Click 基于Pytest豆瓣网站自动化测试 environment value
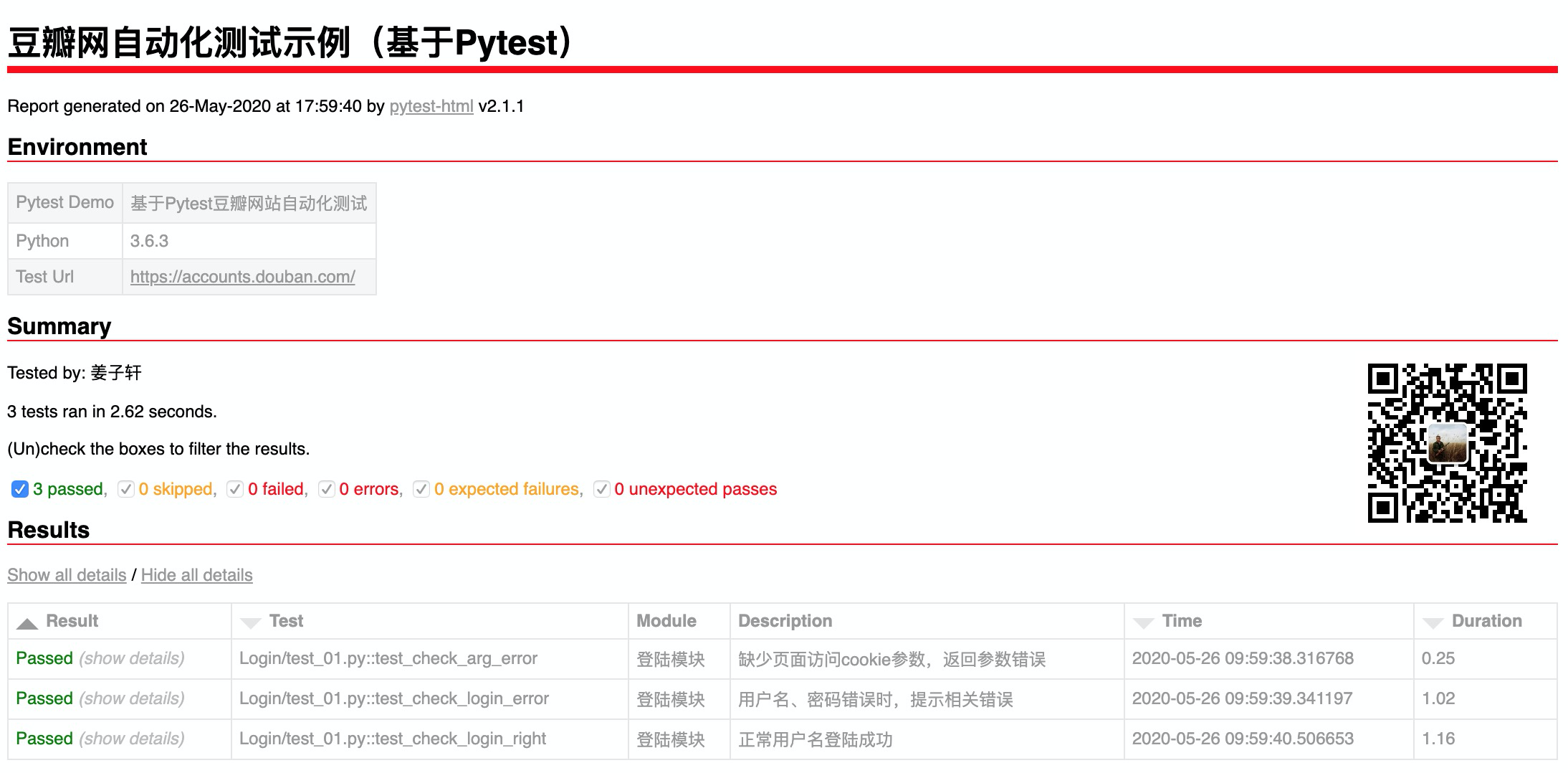This screenshot has width=1568, height=773. [x=249, y=204]
